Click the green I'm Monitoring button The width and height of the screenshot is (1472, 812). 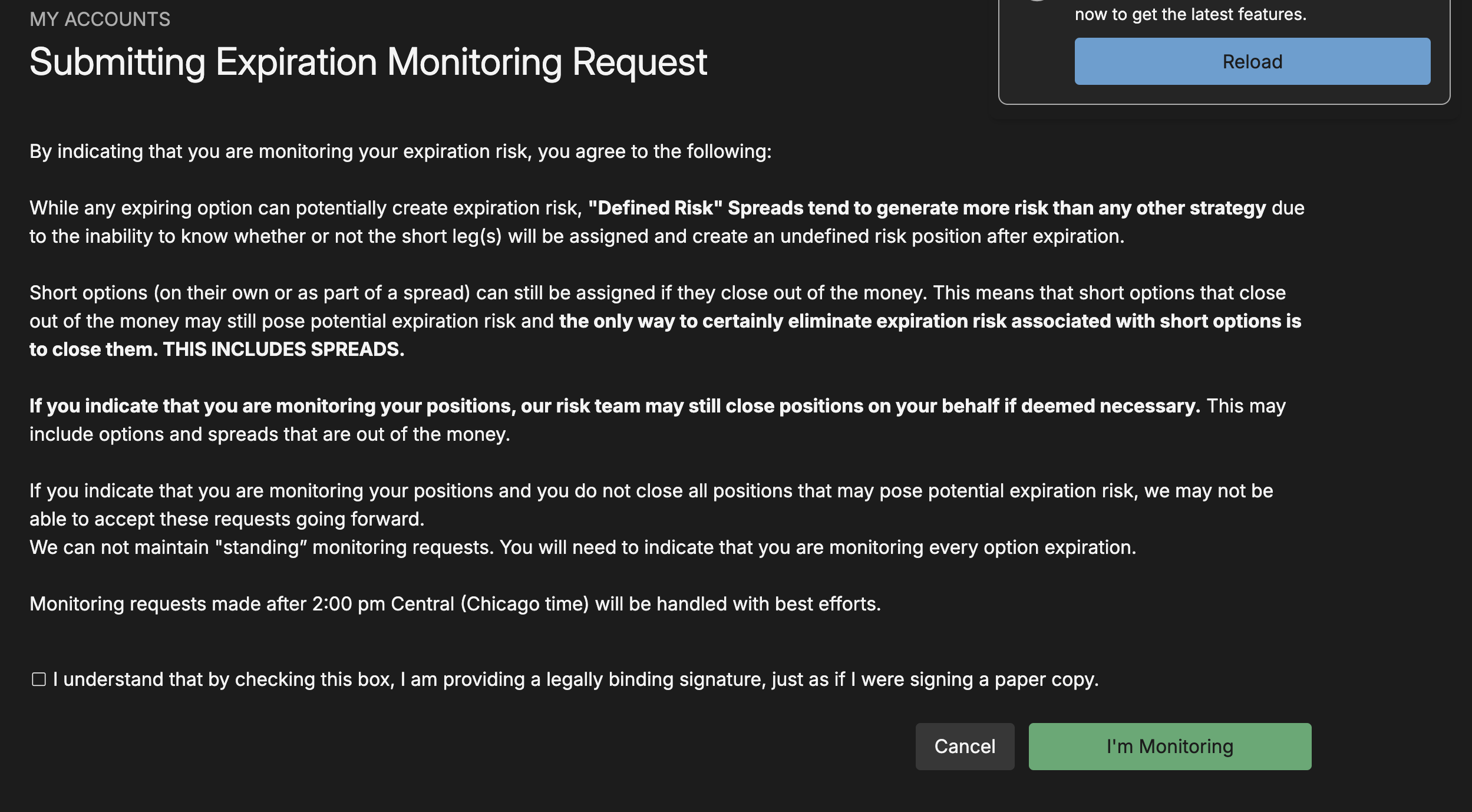(1170, 746)
